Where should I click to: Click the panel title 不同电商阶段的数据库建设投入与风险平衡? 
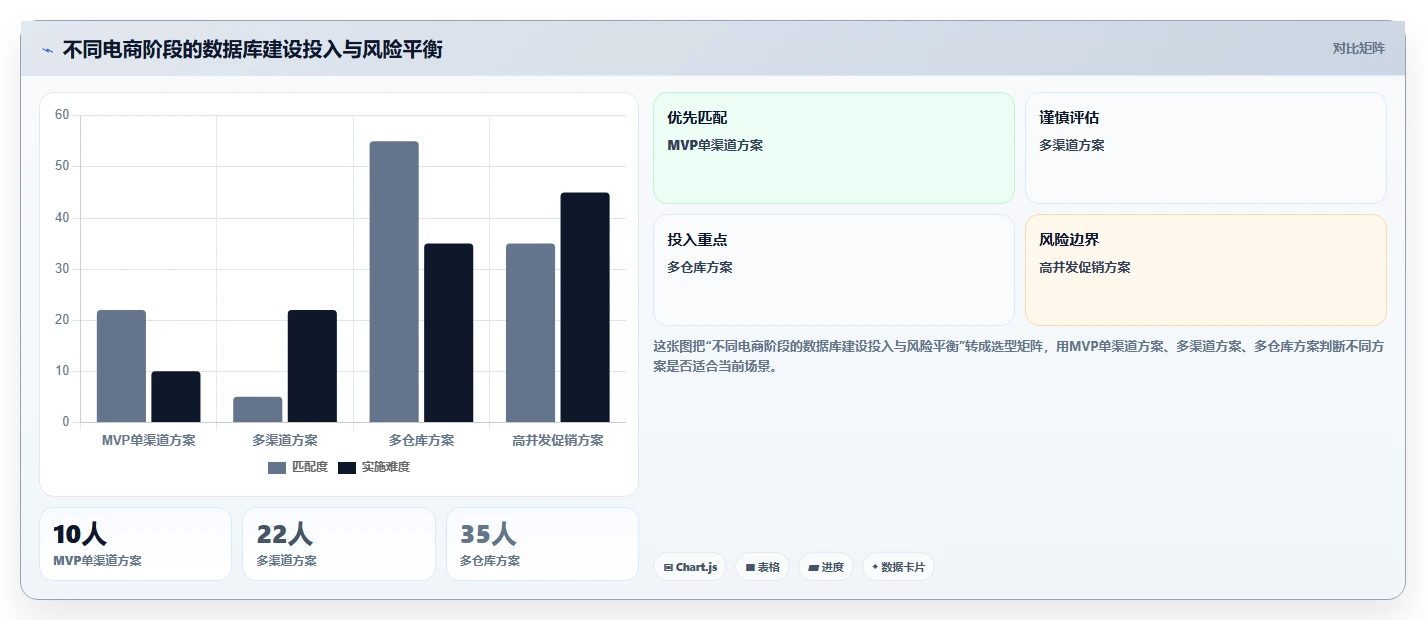[253, 49]
